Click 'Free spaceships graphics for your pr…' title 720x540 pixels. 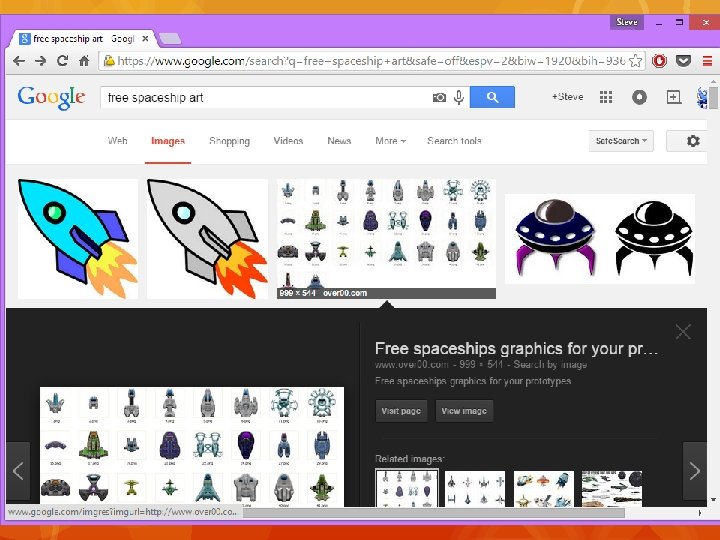coord(517,349)
